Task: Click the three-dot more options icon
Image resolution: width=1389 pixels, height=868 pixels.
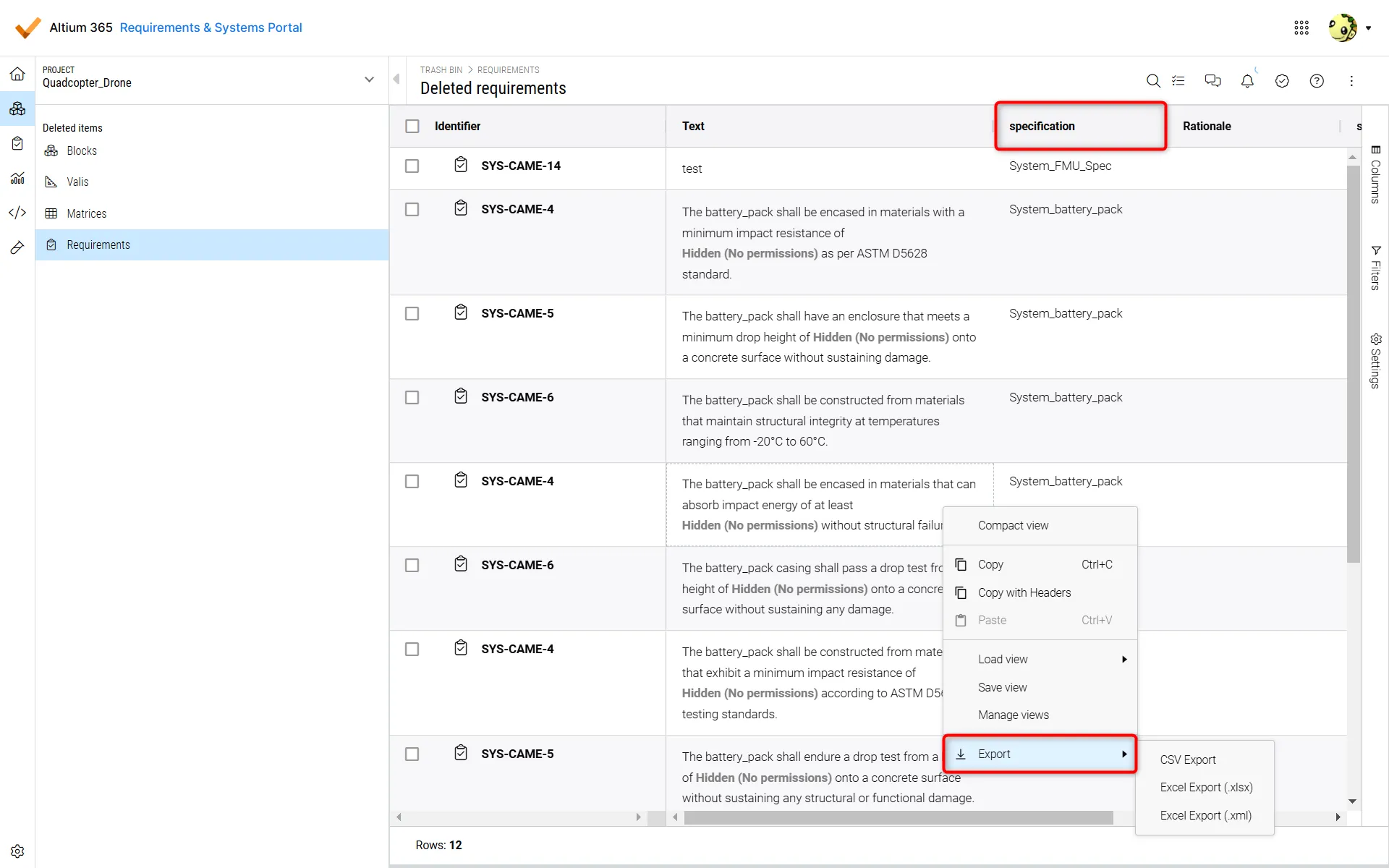Action: (x=1351, y=81)
